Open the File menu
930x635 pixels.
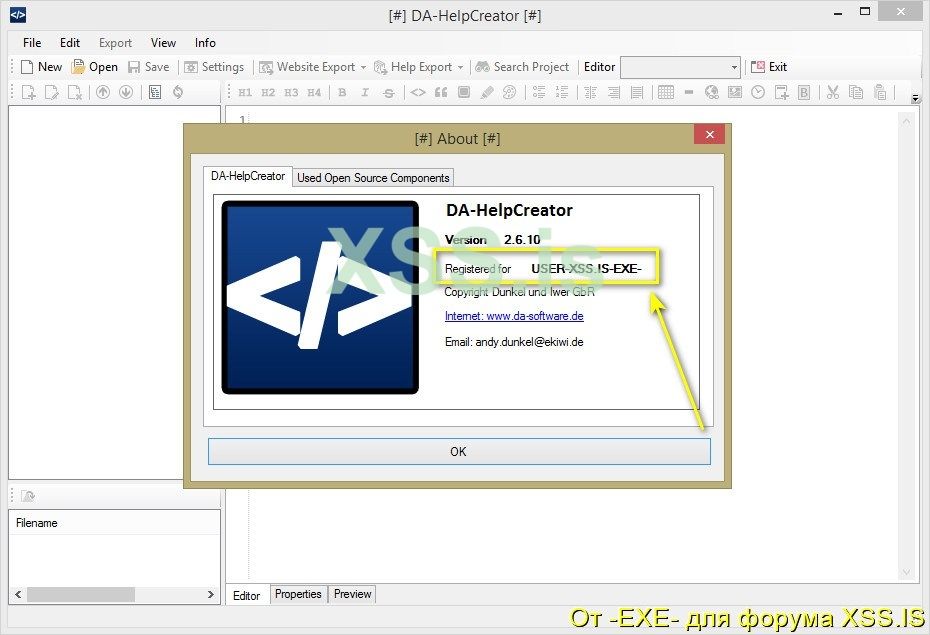[x=32, y=43]
